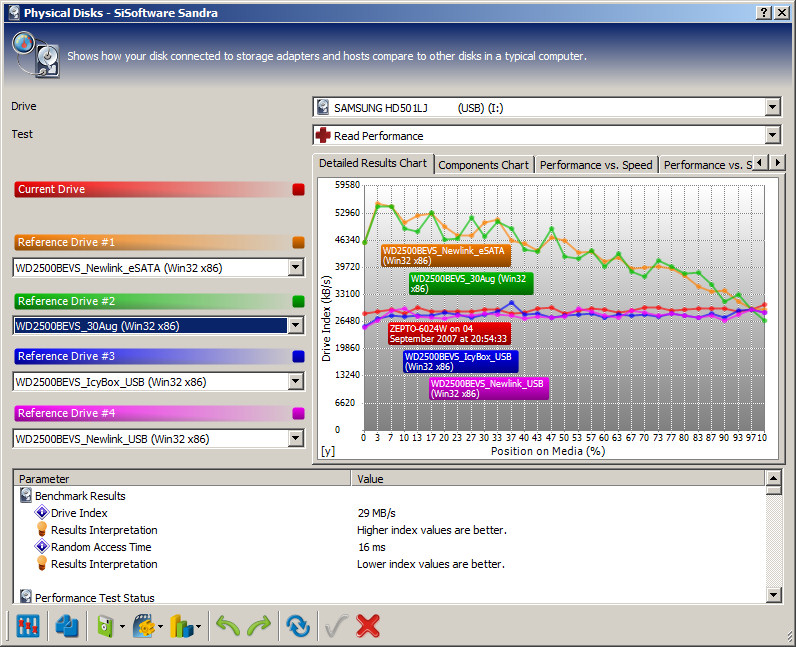Click the tab strip right scroll arrow
This screenshot has height=647, width=796.
click(x=777, y=163)
